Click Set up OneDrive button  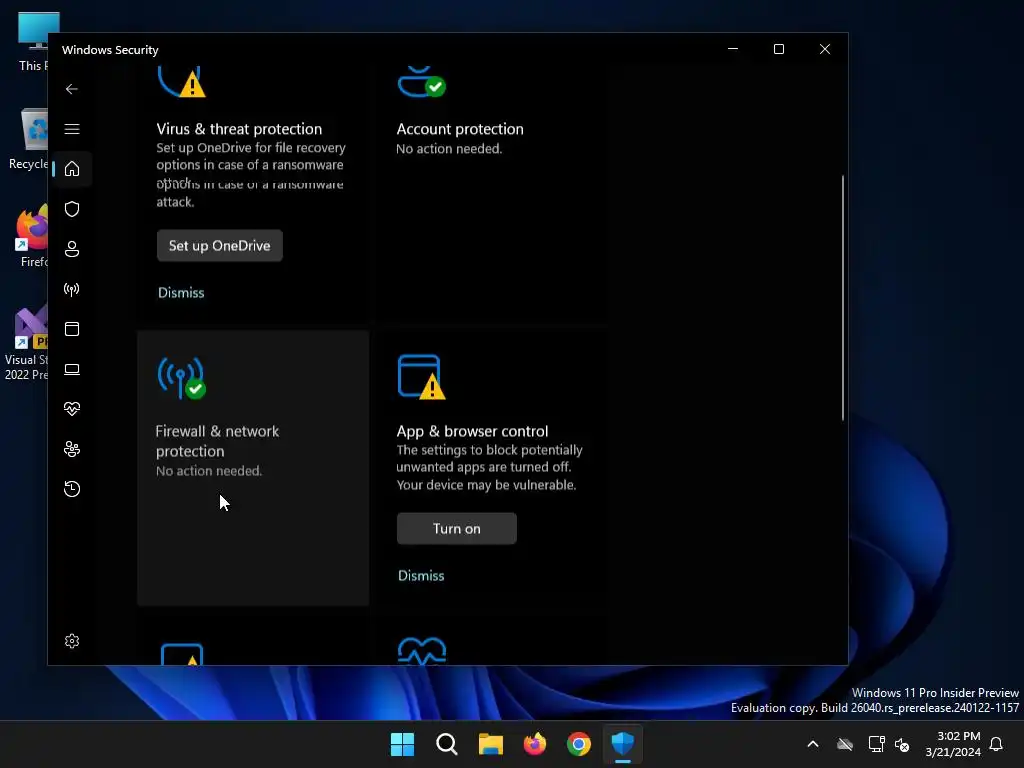click(x=219, y=246)
